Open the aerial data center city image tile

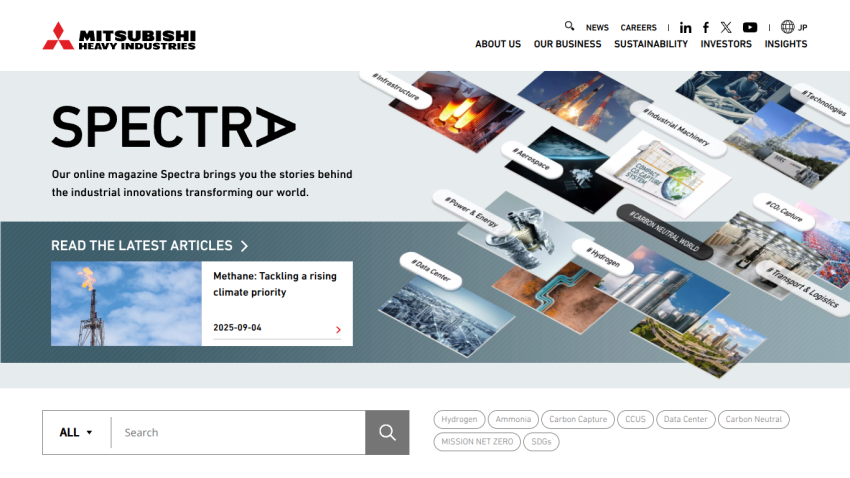pyautogui.click(x=446, y=318)
